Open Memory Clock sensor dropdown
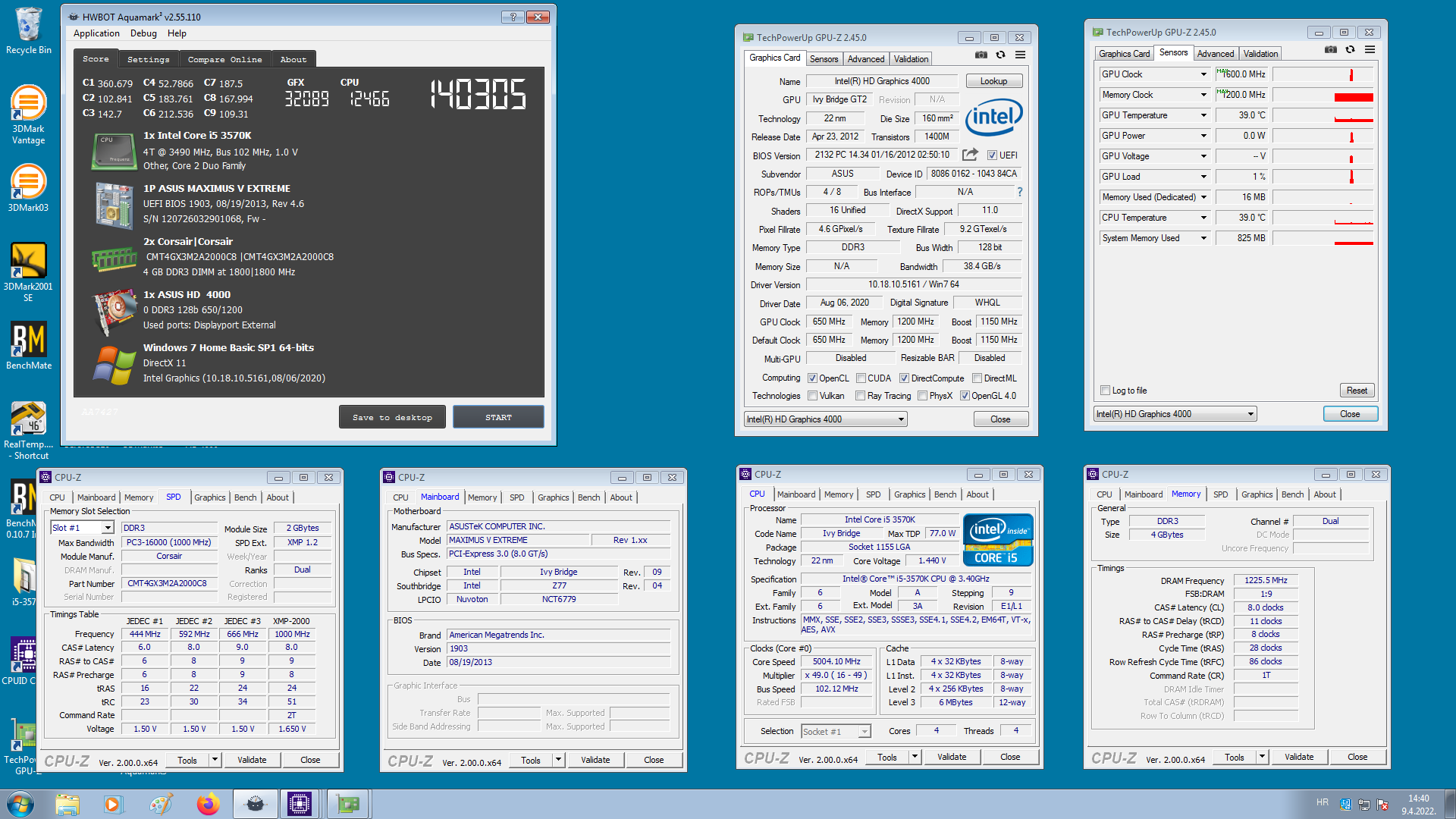The image size is (1456, 819). (x=1203, y=95)
